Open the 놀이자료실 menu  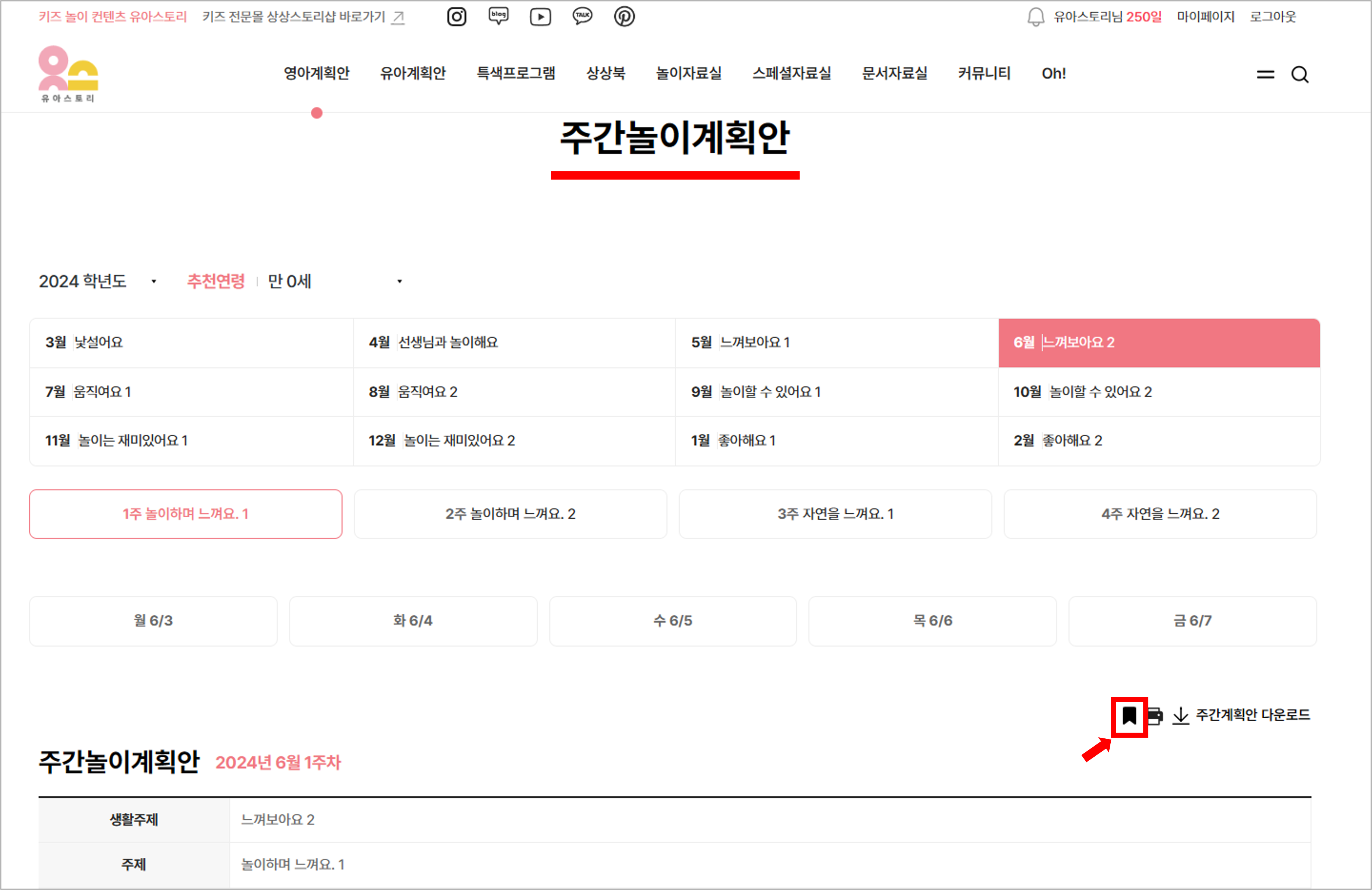point(689,73)
